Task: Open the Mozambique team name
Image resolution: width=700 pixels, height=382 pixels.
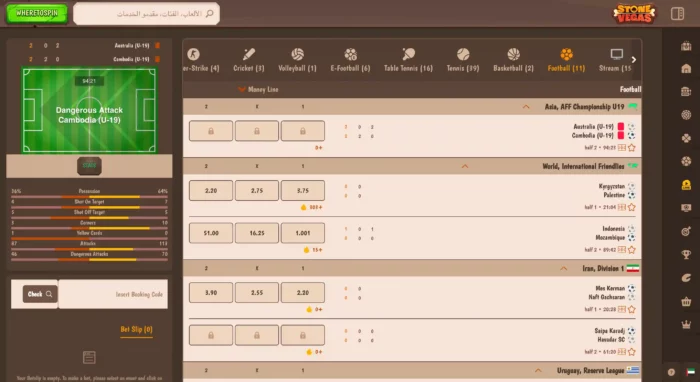Action: point(610,237)
